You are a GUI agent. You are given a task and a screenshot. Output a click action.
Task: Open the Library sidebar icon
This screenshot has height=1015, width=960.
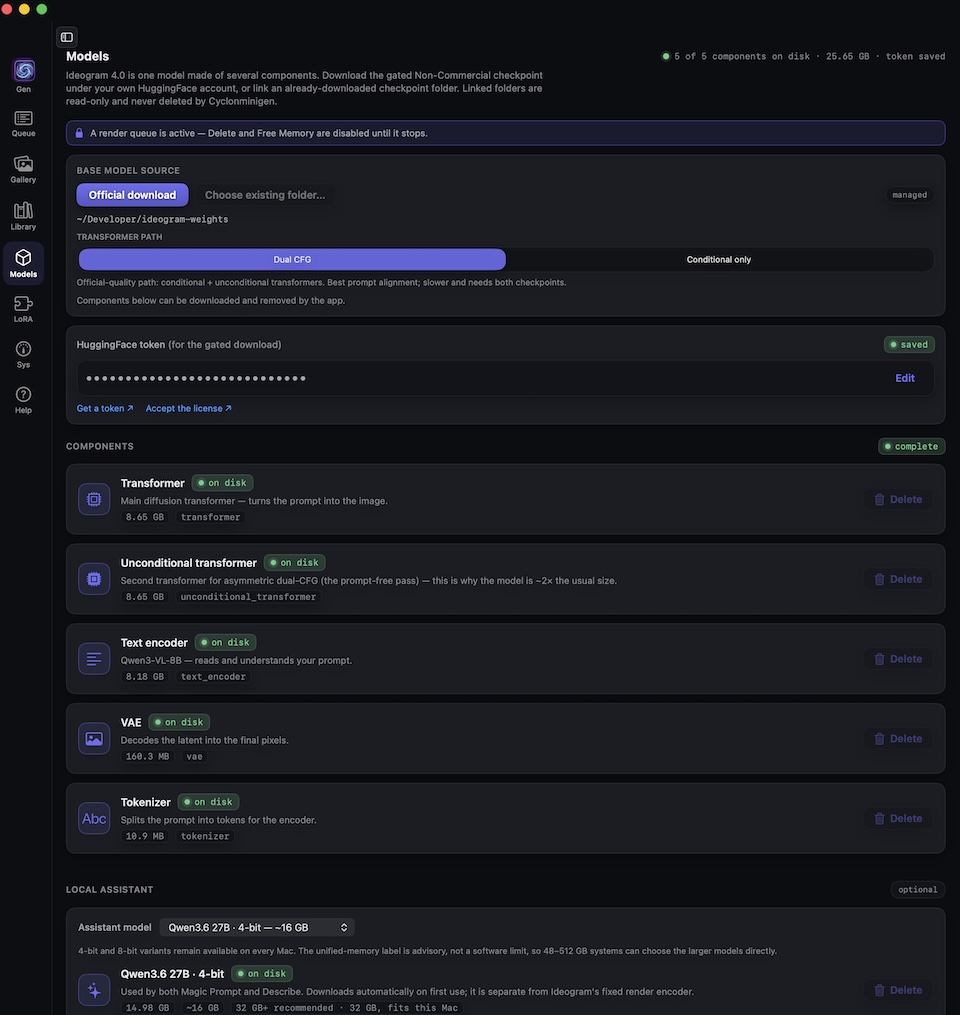(x=23, y=216)
